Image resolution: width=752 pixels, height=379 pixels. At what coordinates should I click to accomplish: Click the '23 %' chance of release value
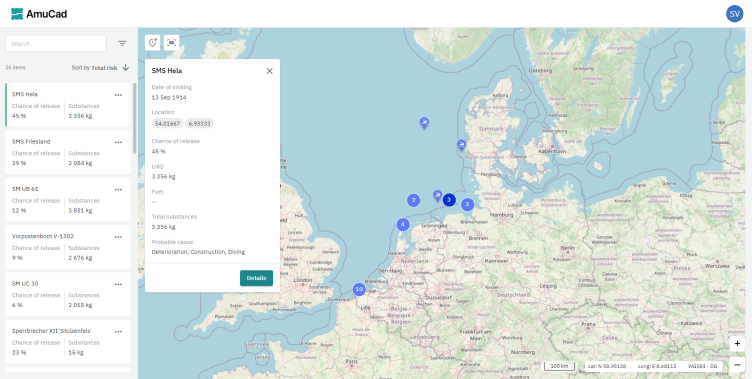click(19, 353)
